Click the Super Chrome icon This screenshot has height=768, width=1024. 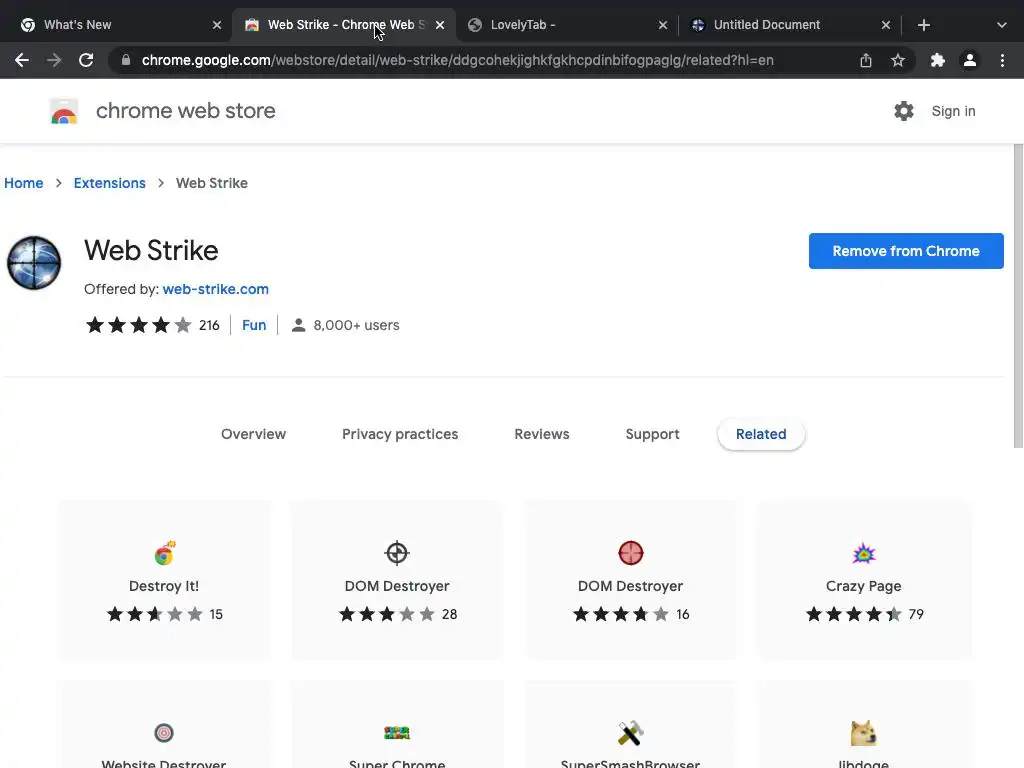pos(397,733)
